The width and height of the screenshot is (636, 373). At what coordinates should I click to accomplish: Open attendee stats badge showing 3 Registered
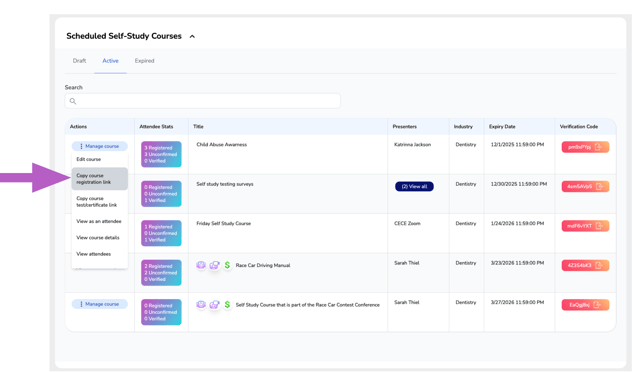click(161, 154)
